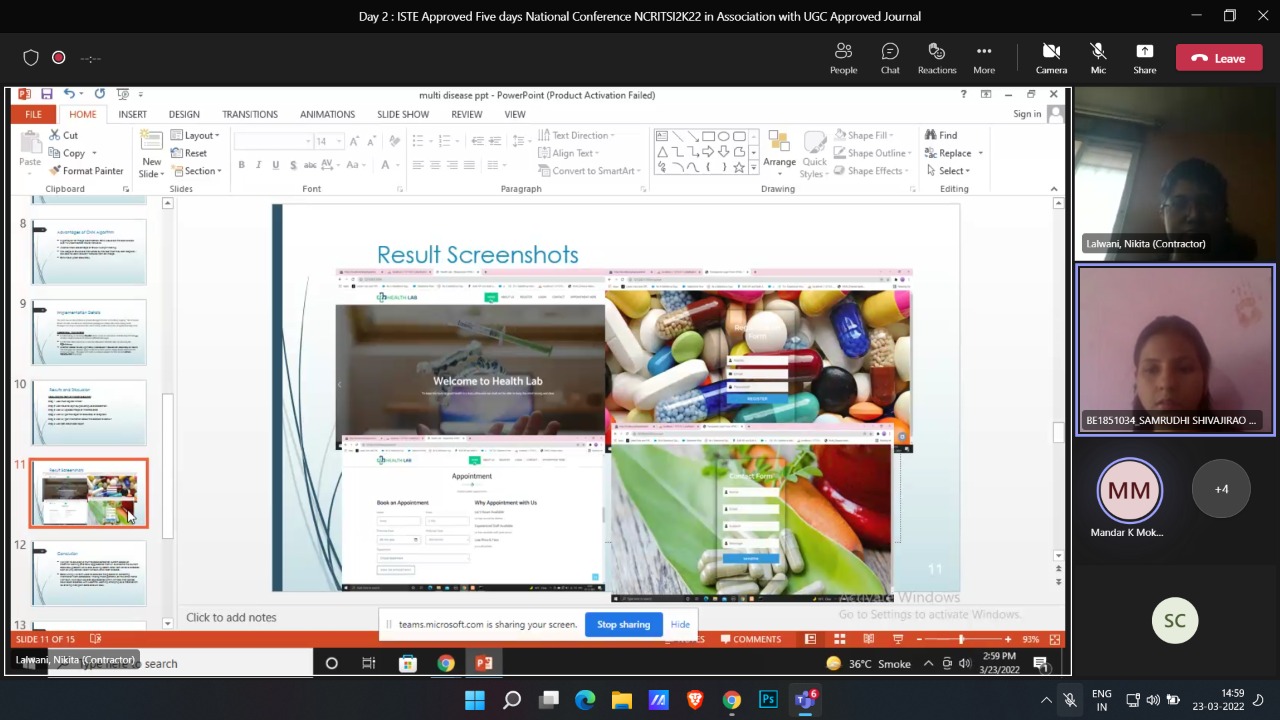The height and width of the screenshot is (720, 1280).
Task: Select slide 12 thumbnail
Action: (x=89, y=573)
